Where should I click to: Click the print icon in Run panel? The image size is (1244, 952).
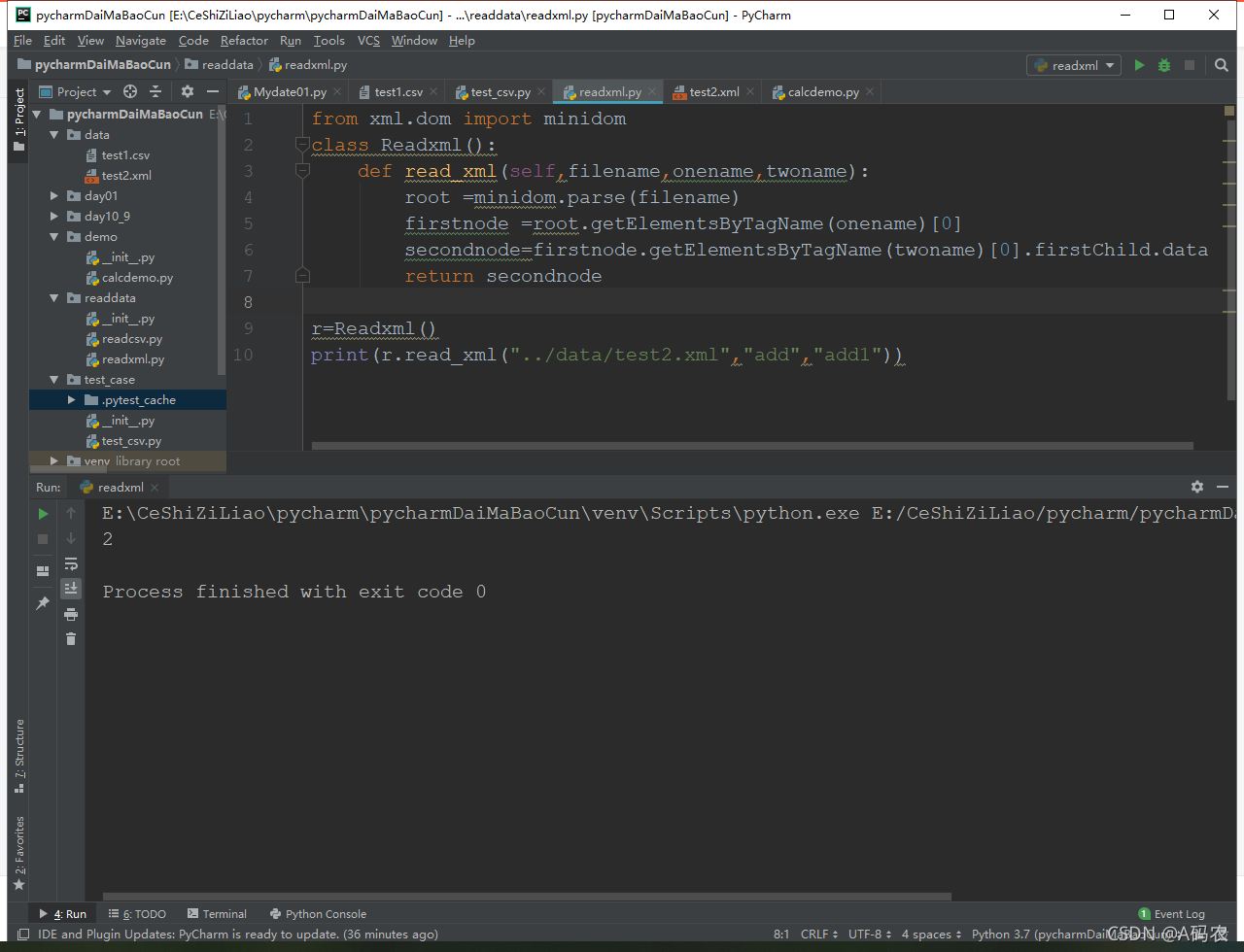71,614
